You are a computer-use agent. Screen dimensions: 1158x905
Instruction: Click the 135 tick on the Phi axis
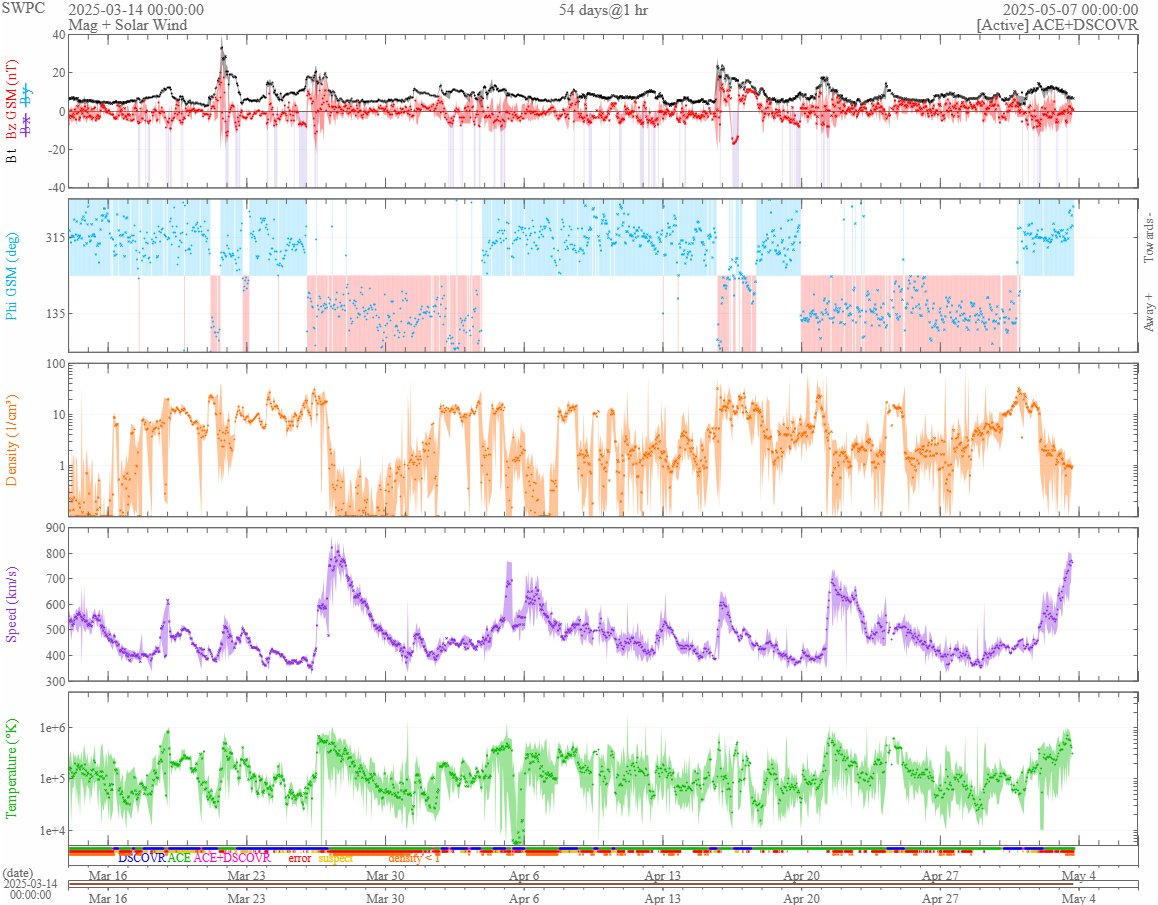click(x=55, y=313)
